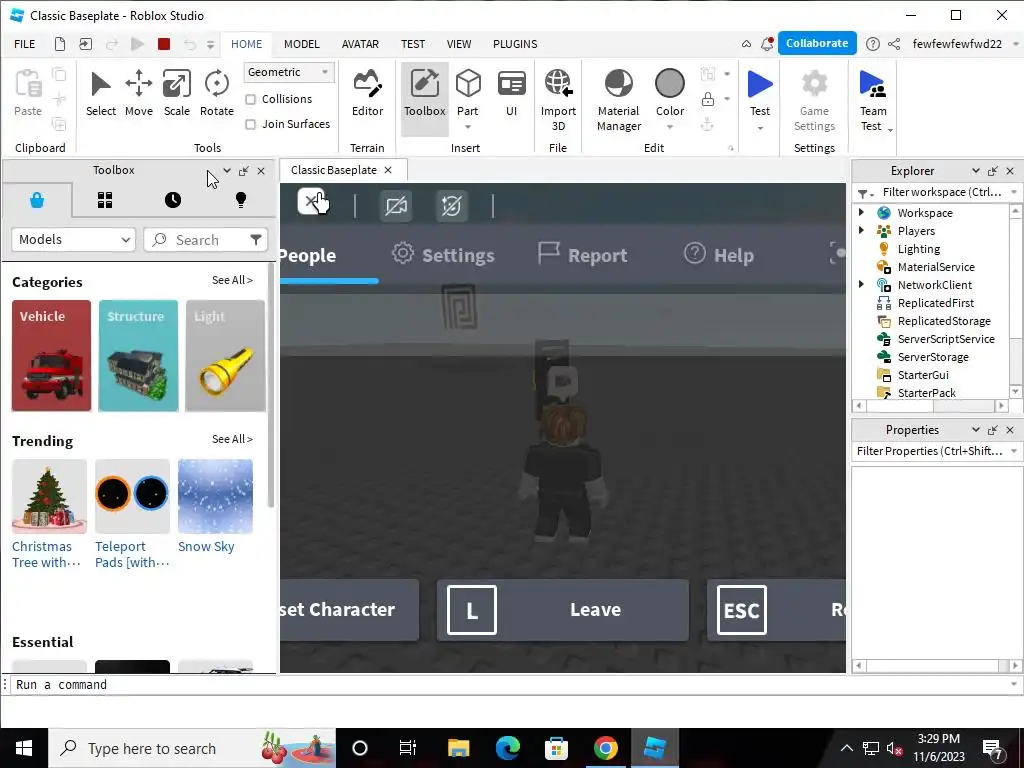This screenshot has height=768, width=1024.
Task: Select Lighting in Explorer
Action: (x=918, y=249)
